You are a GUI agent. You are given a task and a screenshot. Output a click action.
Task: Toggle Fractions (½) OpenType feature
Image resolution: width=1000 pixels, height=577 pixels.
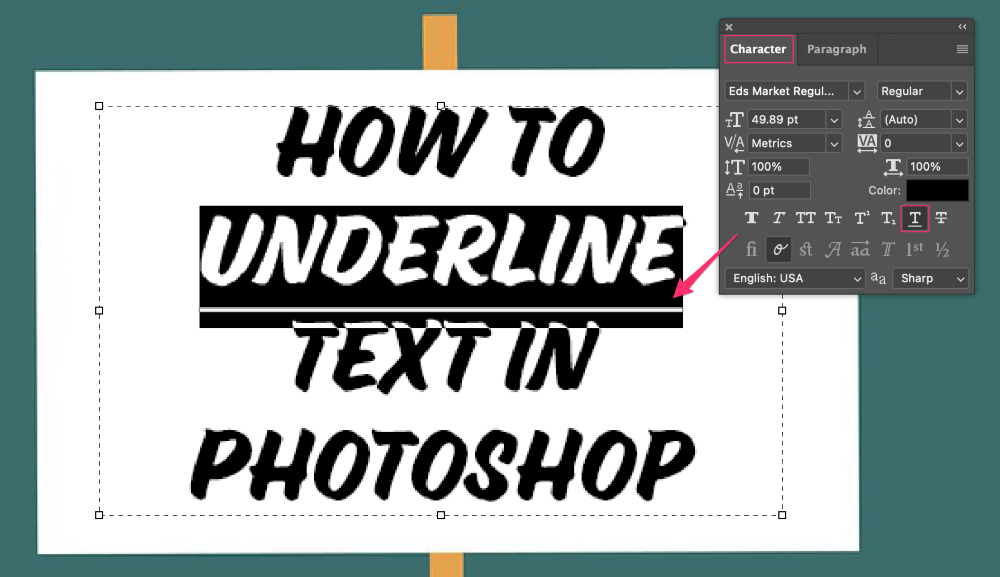click(x=943, y=249)
